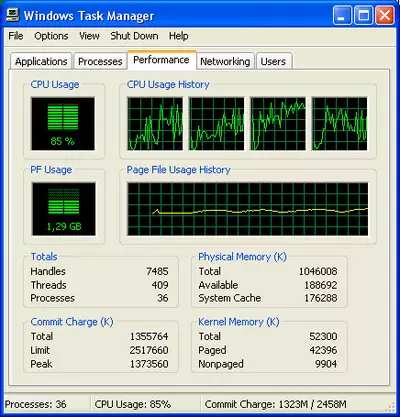Switch to the Processes tab

[100, 61]
